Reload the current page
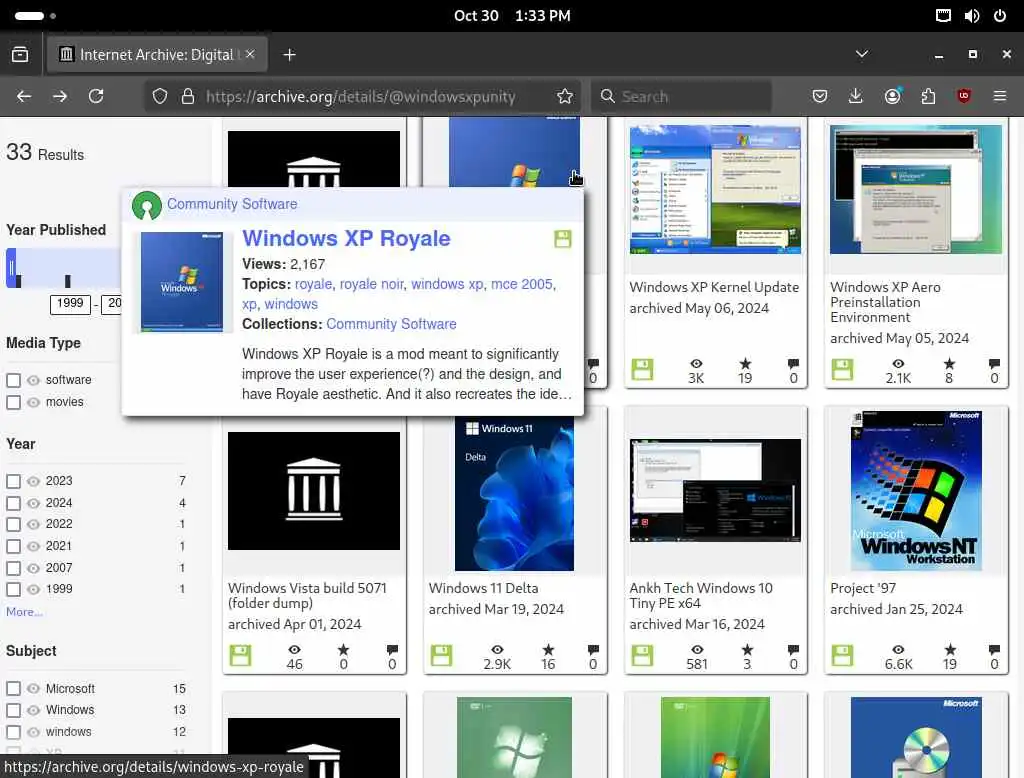1024x778 pixels. click(96, 96)
